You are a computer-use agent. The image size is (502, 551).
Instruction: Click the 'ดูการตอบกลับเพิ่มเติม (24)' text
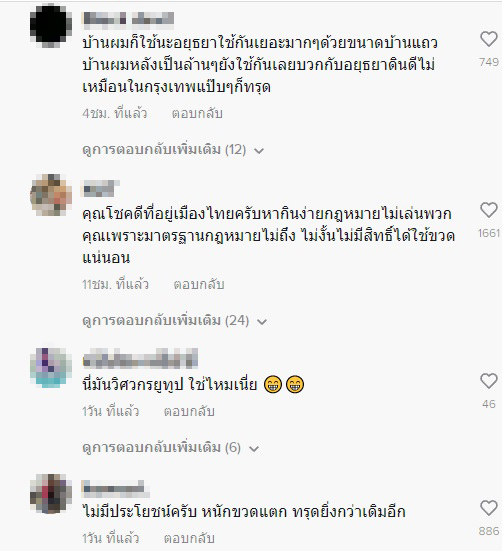(165, 320)
